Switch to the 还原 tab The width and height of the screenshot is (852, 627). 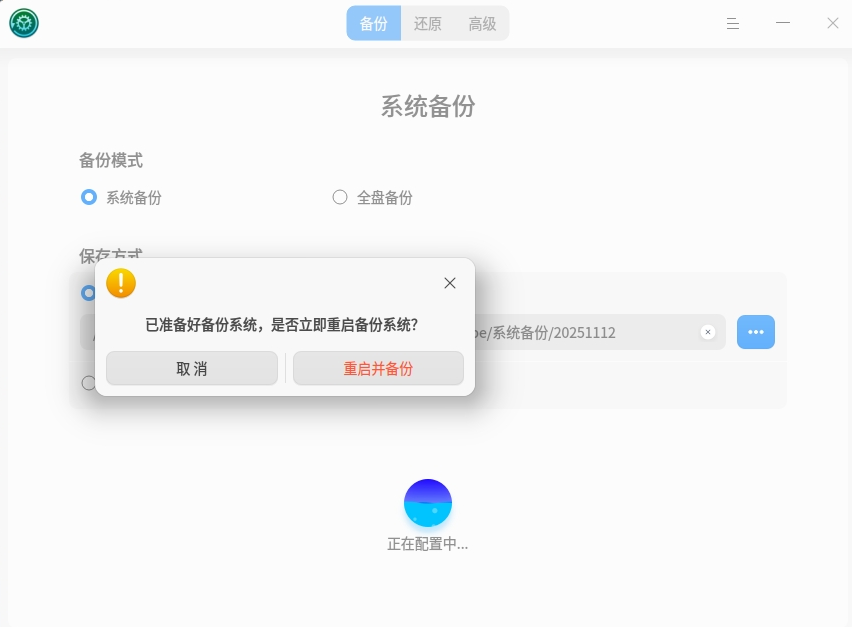tap(428, 23)
